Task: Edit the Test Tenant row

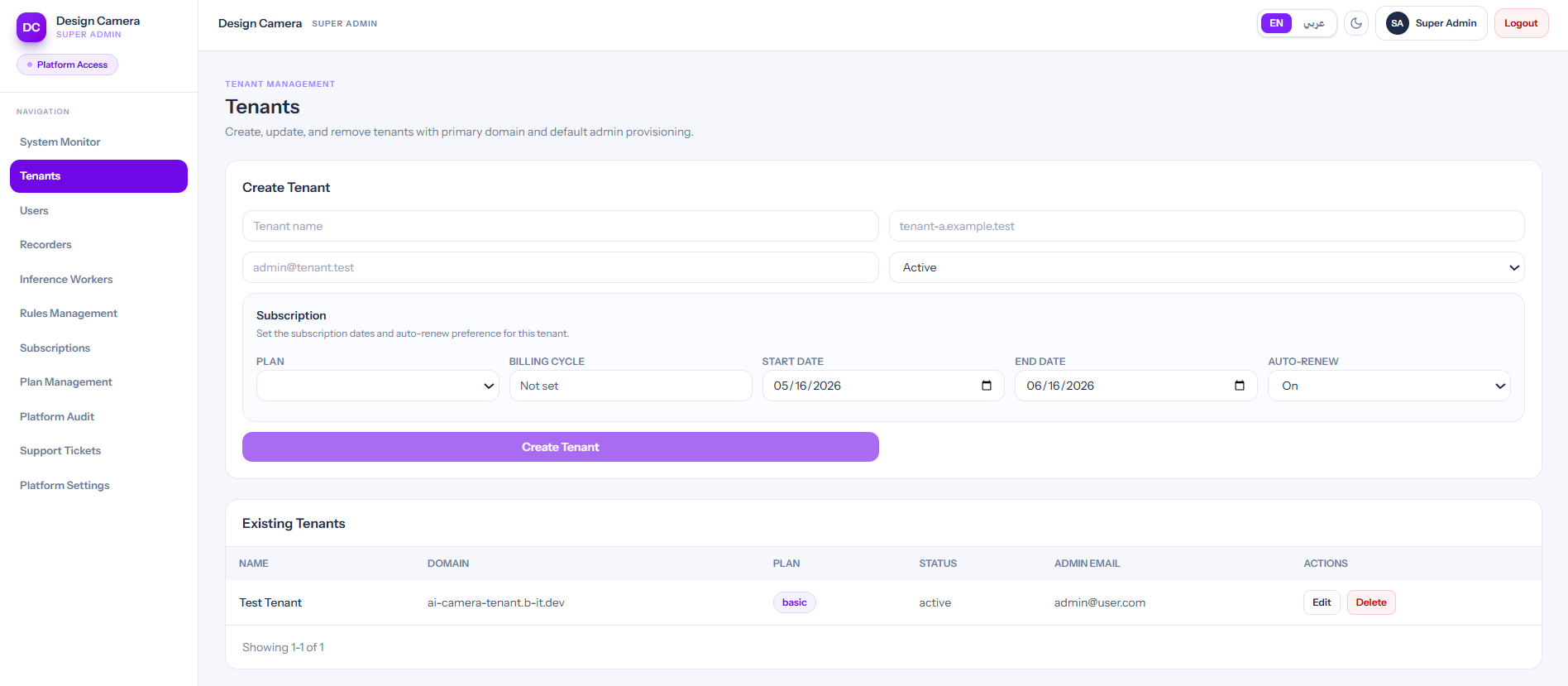Action: click(1322, 602)
